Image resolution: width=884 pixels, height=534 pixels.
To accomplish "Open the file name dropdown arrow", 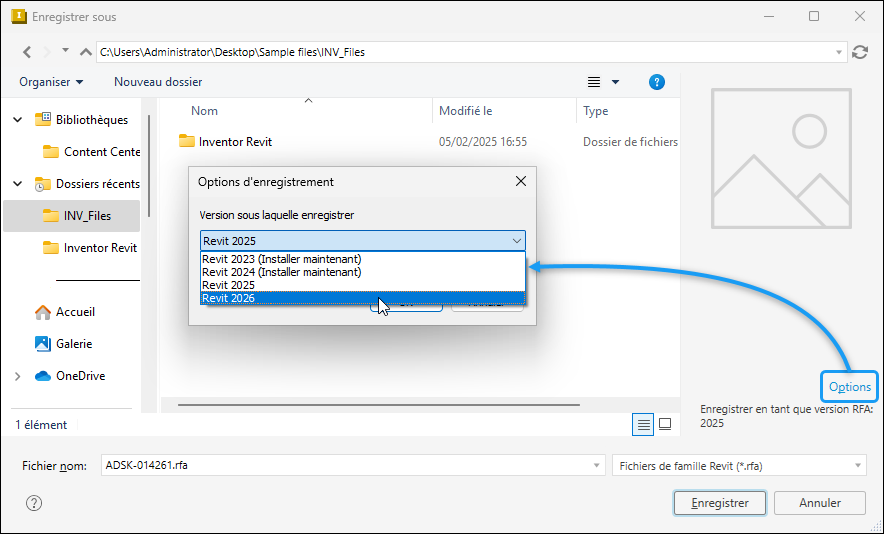I will pos(596,466).
